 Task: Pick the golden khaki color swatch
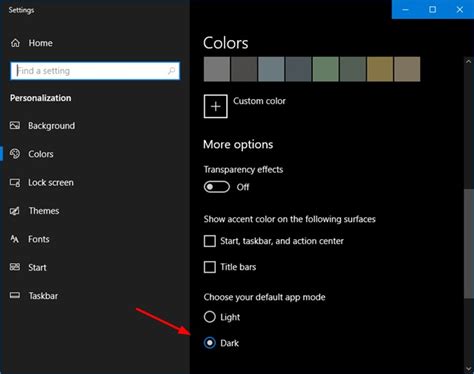point(380,69)
